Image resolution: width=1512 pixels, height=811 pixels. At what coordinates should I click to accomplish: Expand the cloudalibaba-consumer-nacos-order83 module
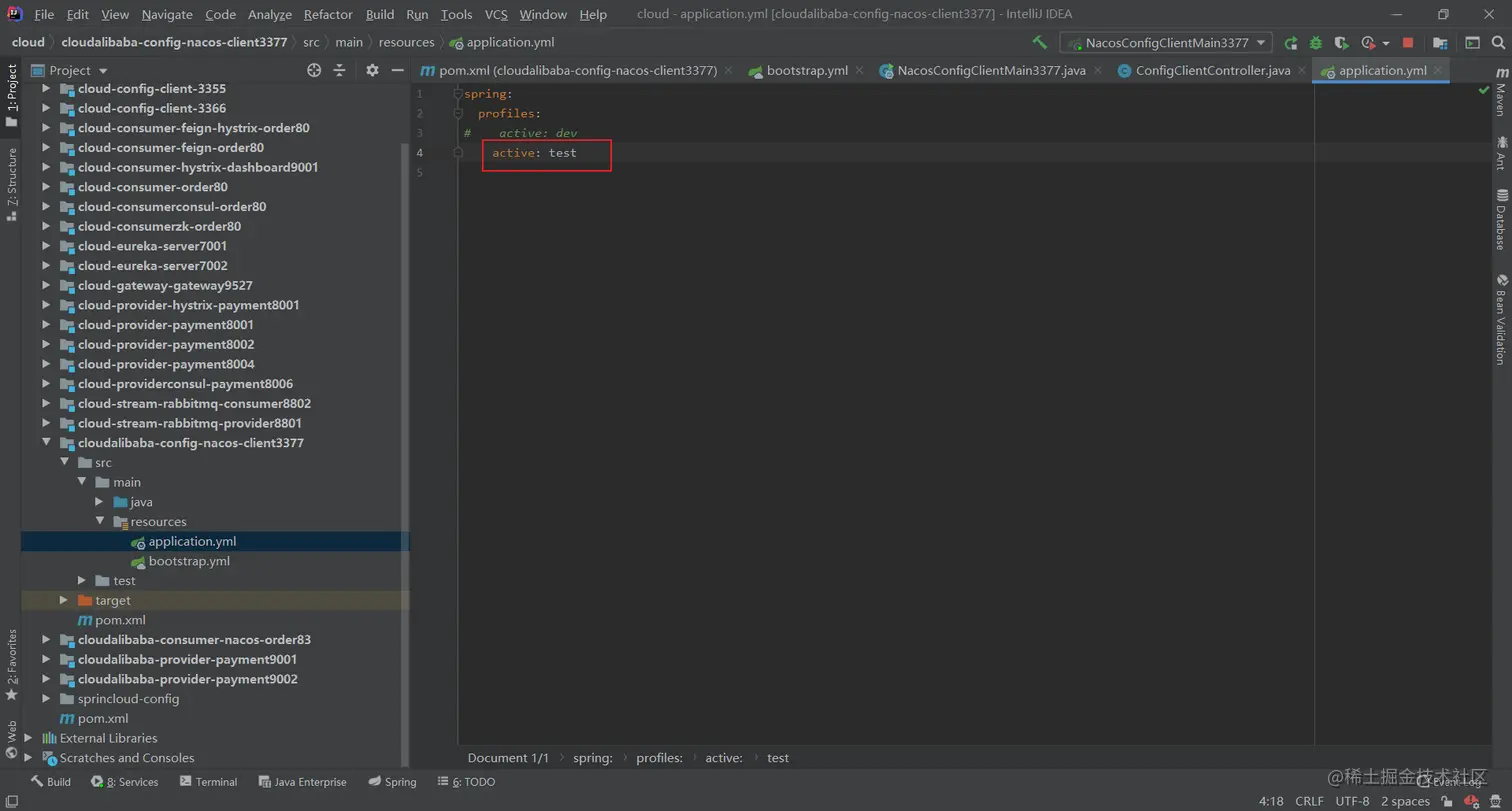(45, 640)
